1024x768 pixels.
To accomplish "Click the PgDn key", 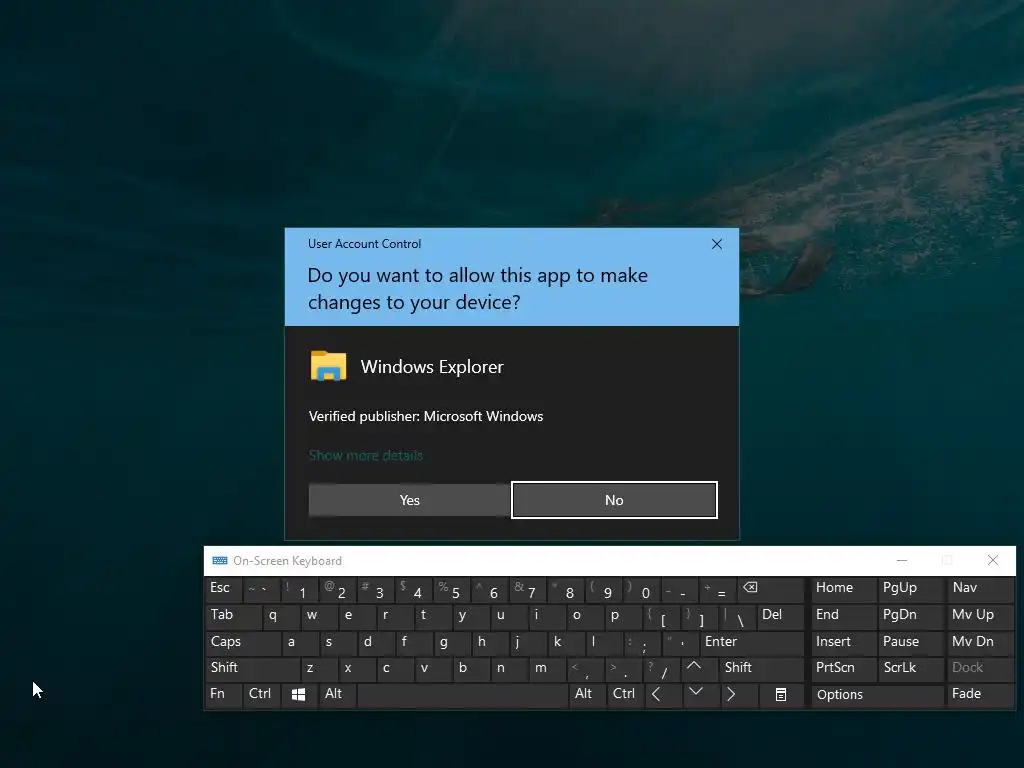I will pos(910,616).
